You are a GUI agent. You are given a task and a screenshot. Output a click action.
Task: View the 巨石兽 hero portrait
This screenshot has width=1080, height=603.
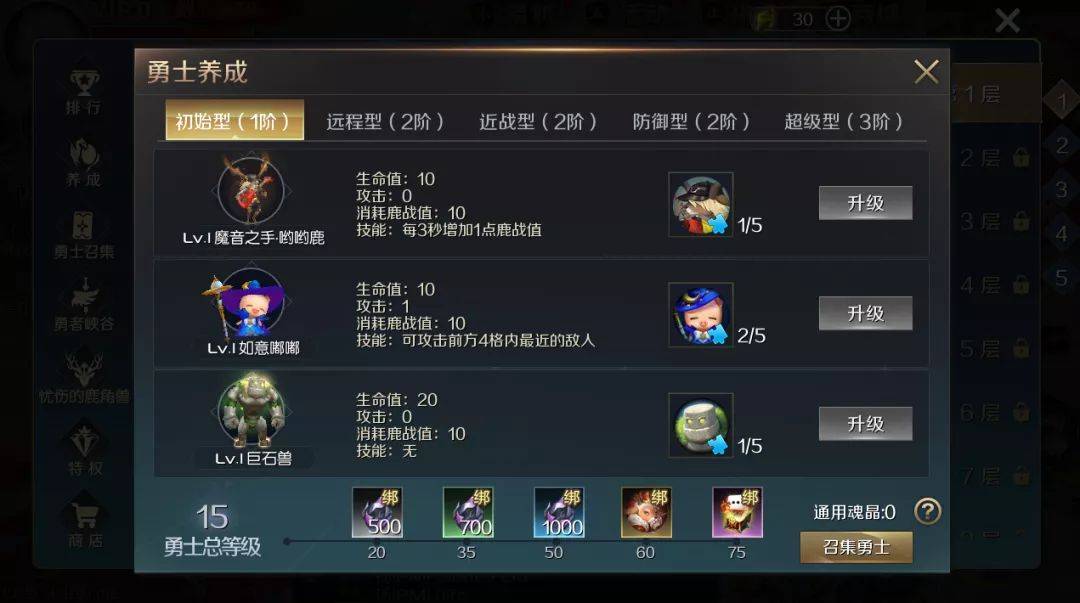pyautogui.click(x=251, y=411)
